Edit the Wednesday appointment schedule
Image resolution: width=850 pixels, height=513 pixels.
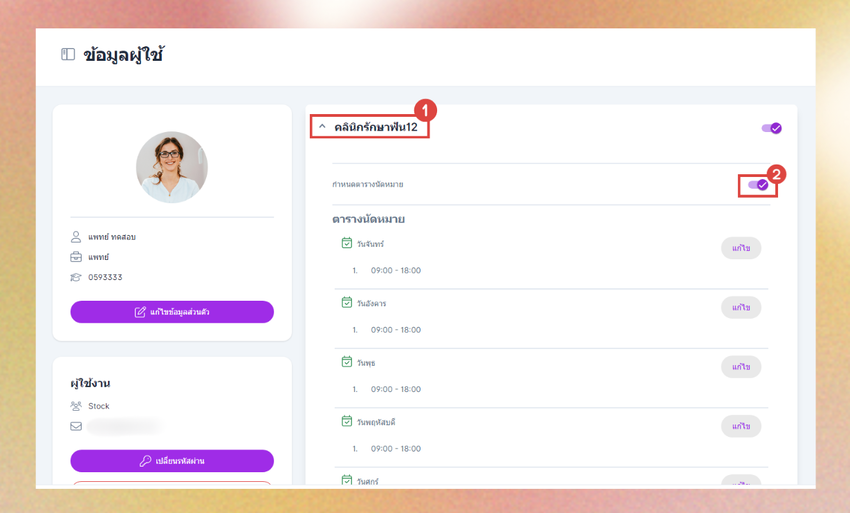pyautogui.click(x=741, y=367)
